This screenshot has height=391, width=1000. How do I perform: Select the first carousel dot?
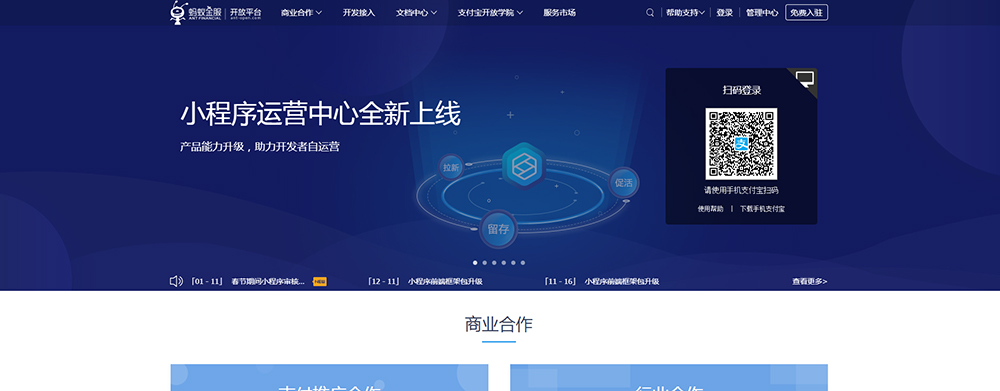tap(475, 263)
